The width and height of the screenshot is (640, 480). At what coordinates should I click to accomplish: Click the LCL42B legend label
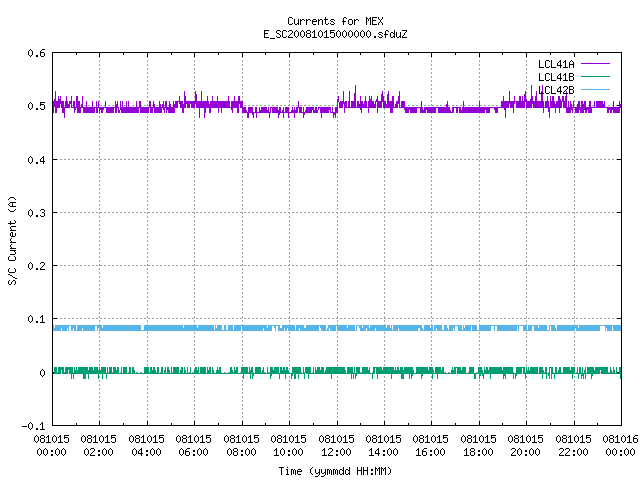tap(556, 90)
